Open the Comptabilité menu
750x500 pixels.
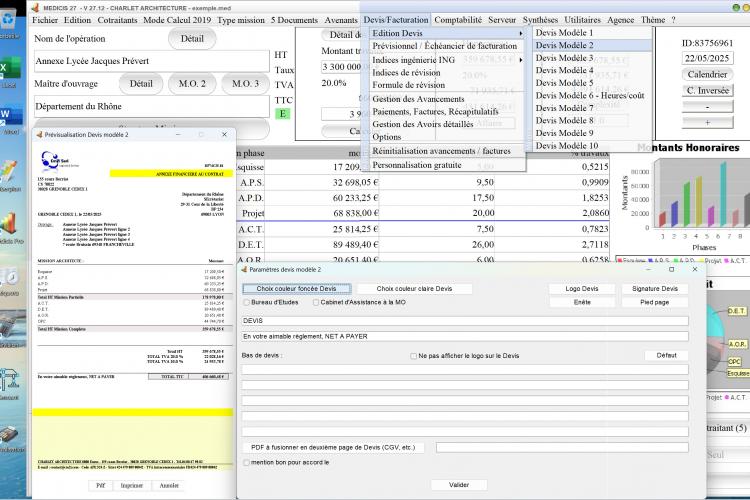[x=458, y=20]
